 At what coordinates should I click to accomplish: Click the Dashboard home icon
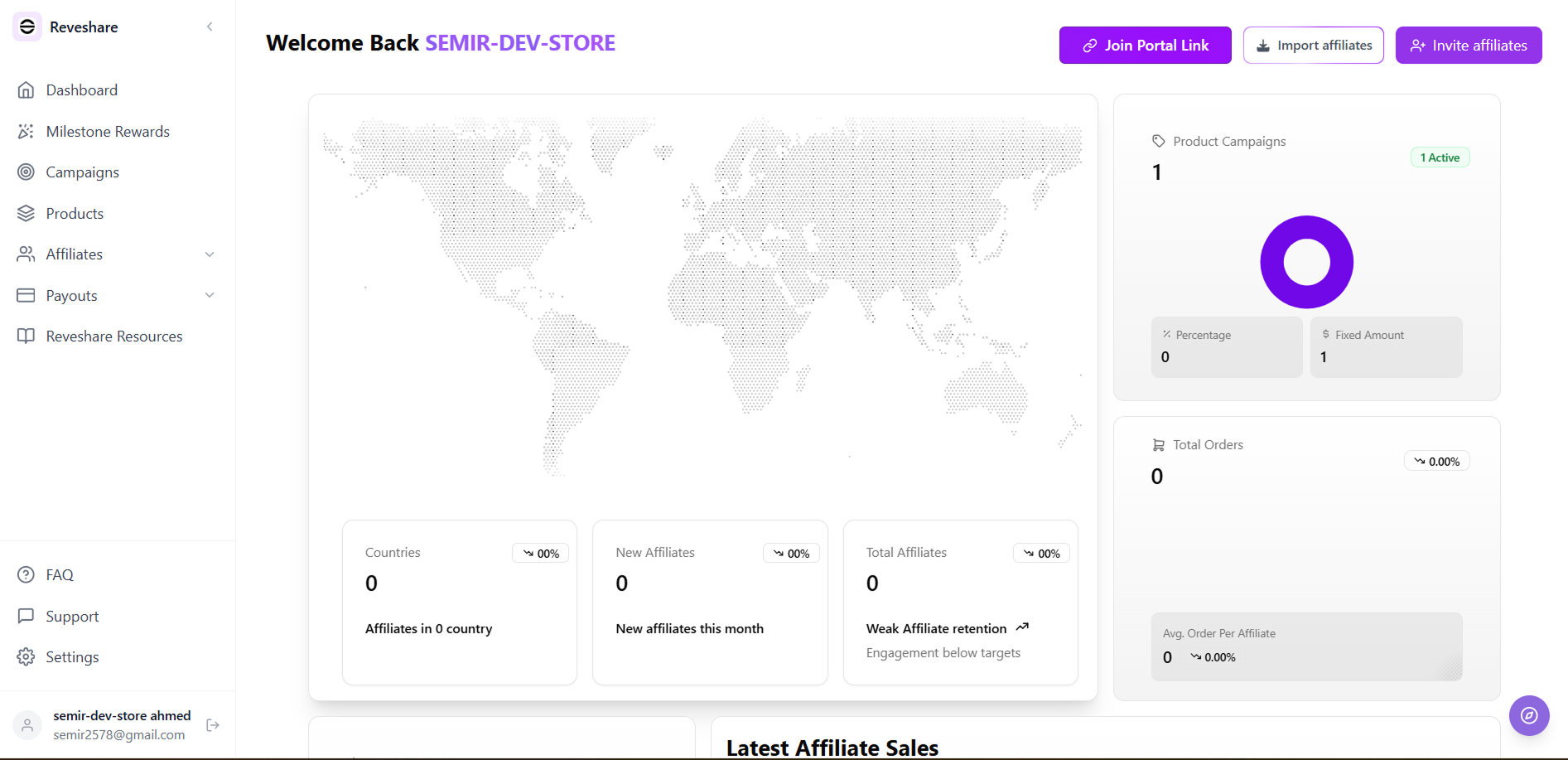click(x=27, y=90)
